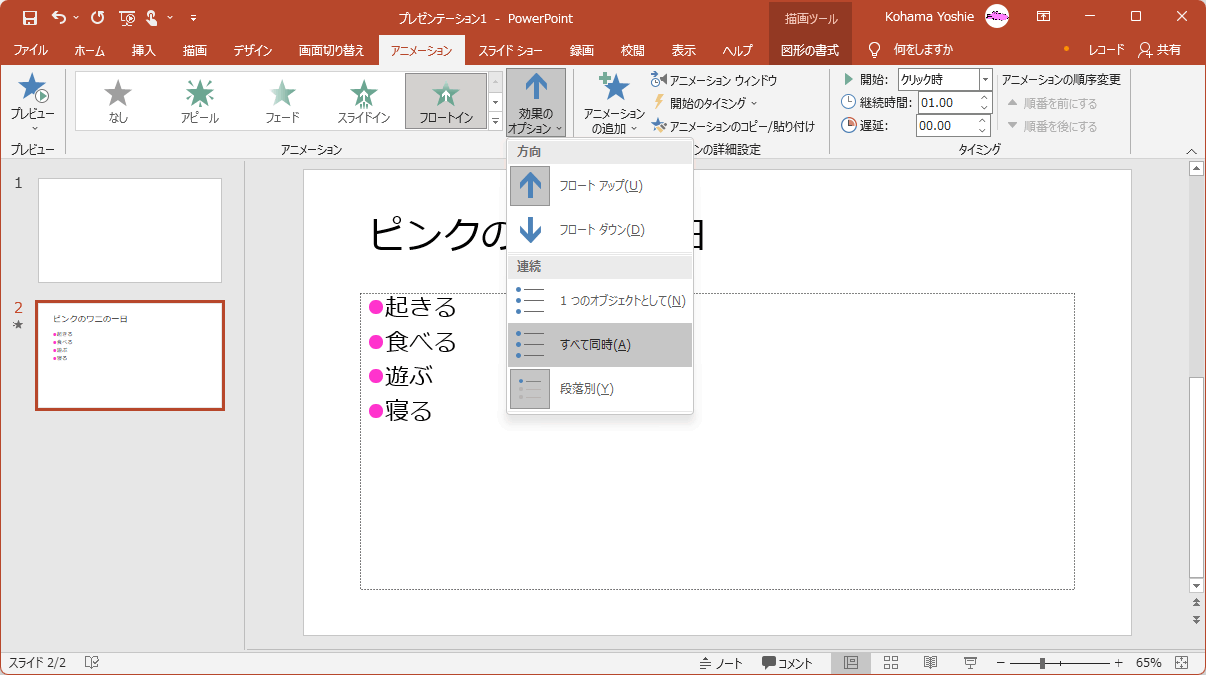This screenshot has height=675, width=1206.
Task: Click the zoom slider in status bar
Action: (1042, 663)
